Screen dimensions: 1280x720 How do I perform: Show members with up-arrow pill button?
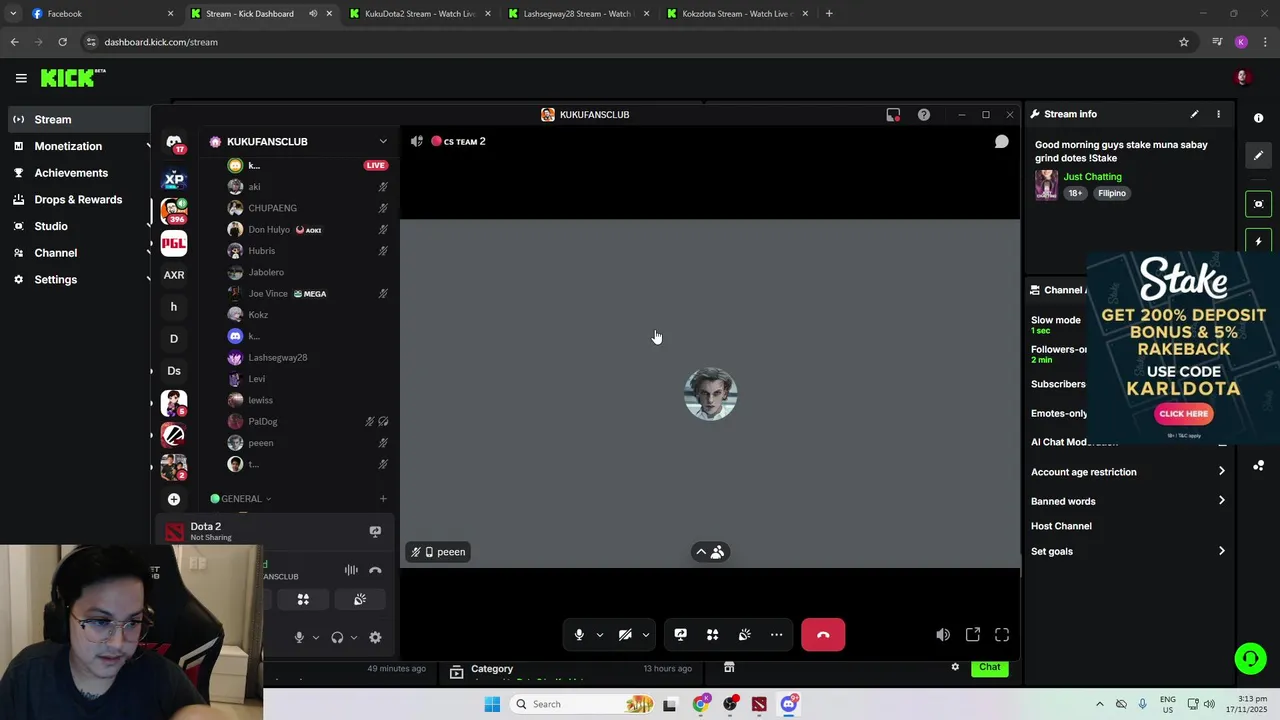710,552
